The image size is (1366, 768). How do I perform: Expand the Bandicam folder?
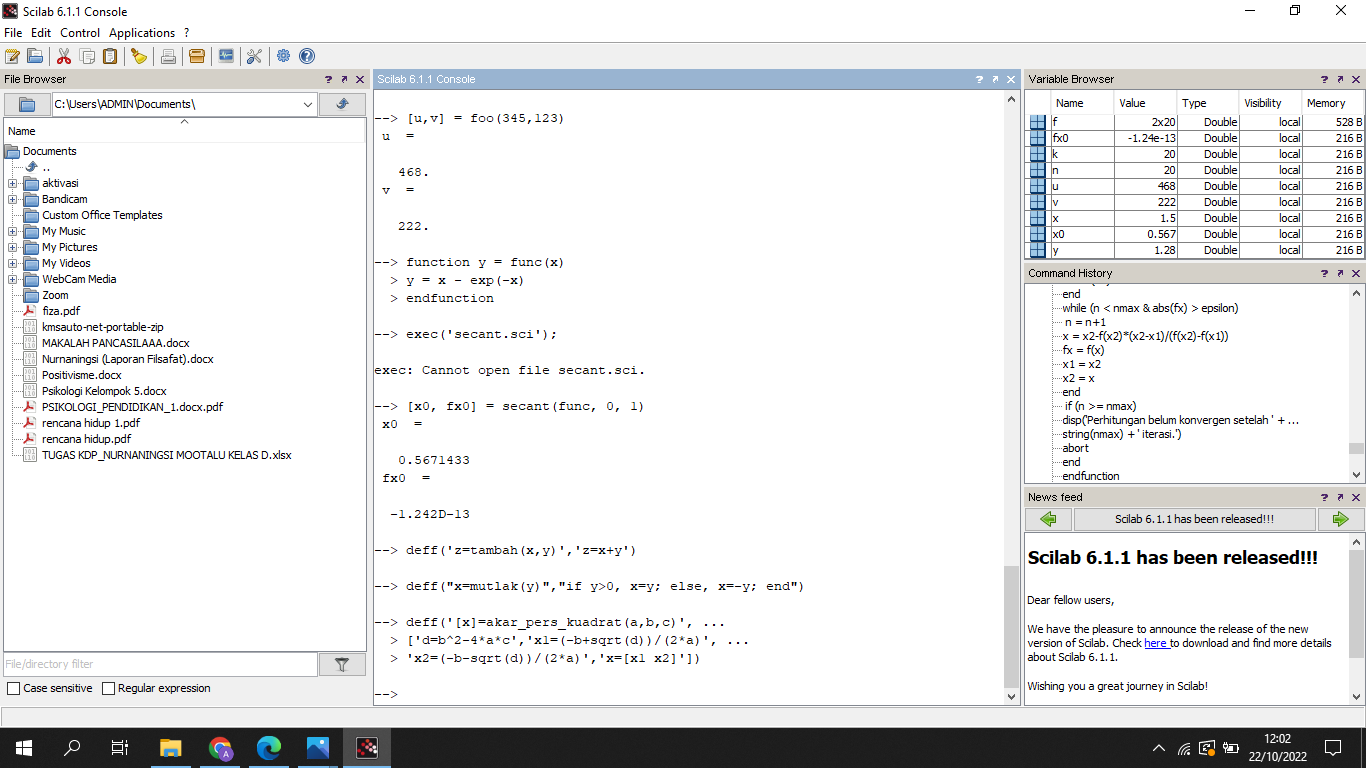coord(12,199)
